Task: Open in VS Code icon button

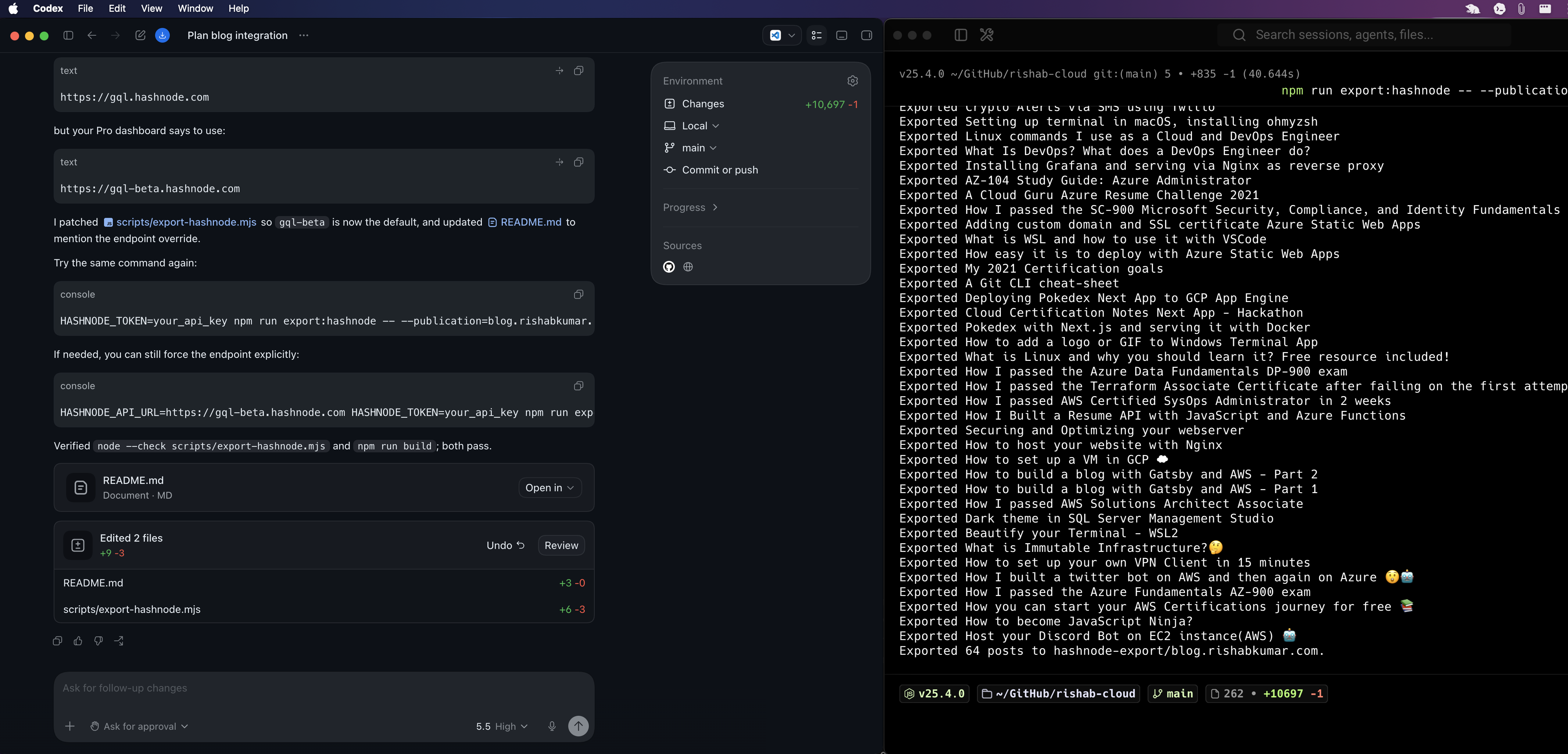Action: (776, 35)
